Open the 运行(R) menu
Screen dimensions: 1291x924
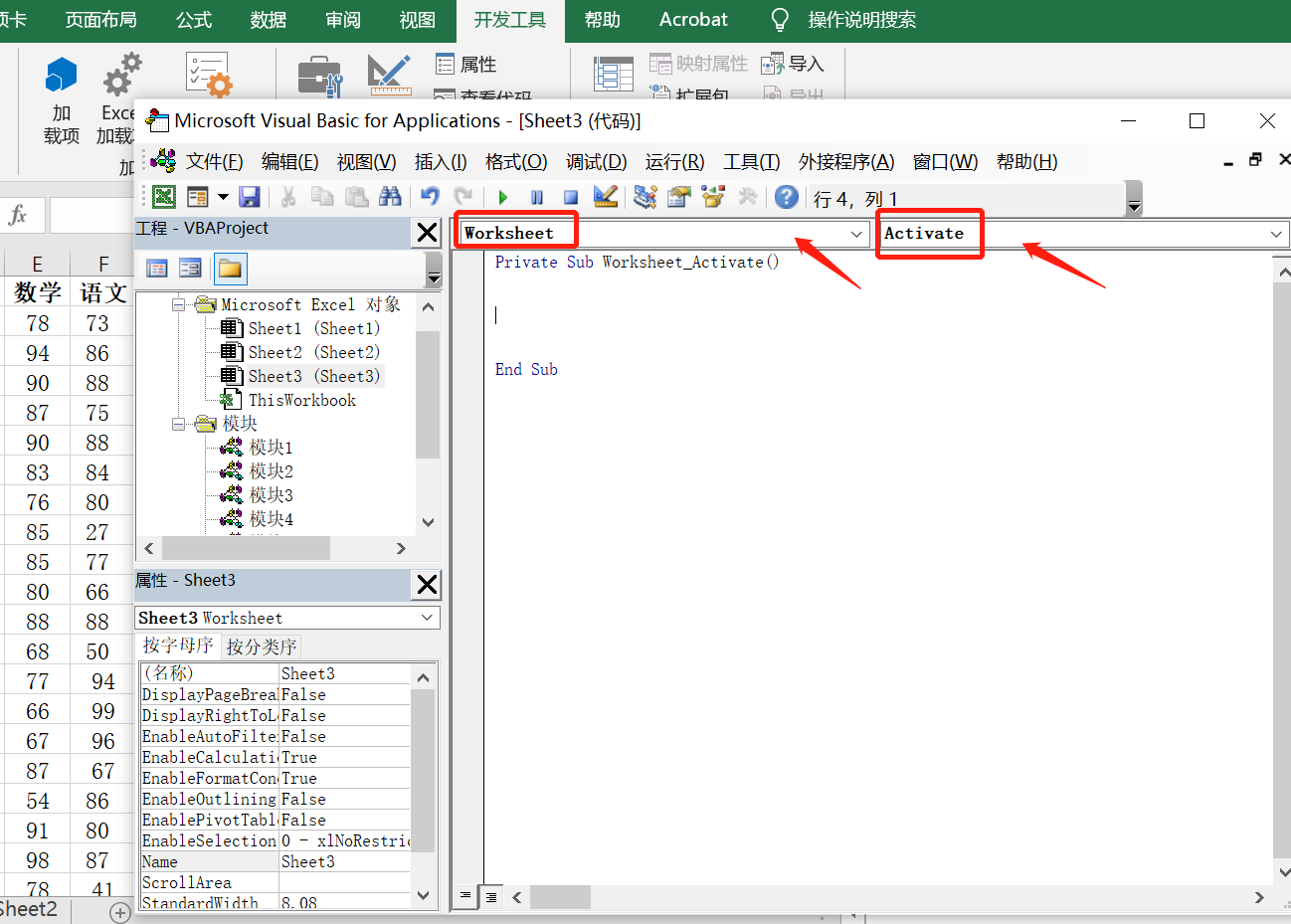pyautogui.click(x=674, y=162)
